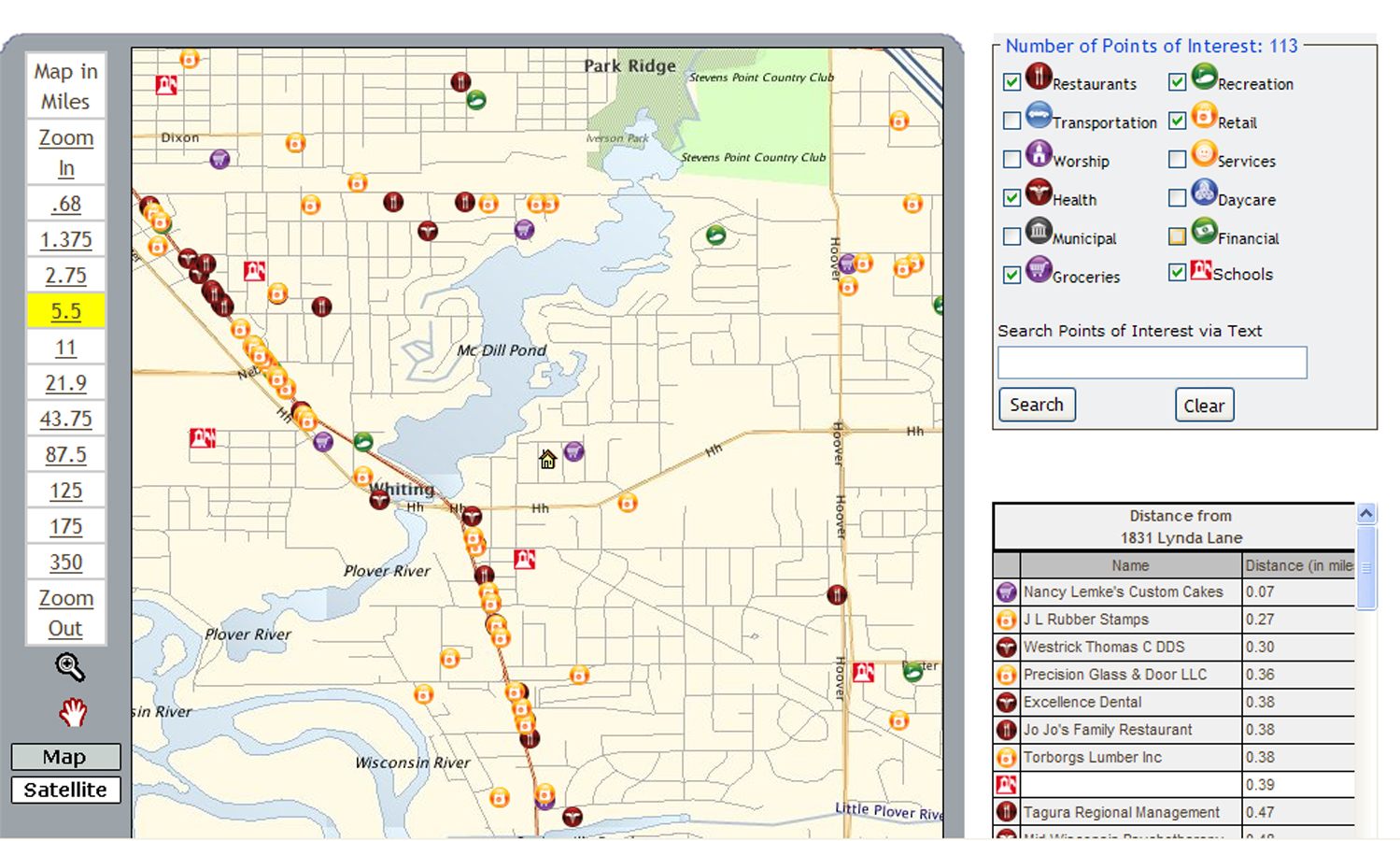Image resolution: width=1400 pixels, height=841 pixels.
Task: Switch to Satellite view
Action: pos(65,790)
